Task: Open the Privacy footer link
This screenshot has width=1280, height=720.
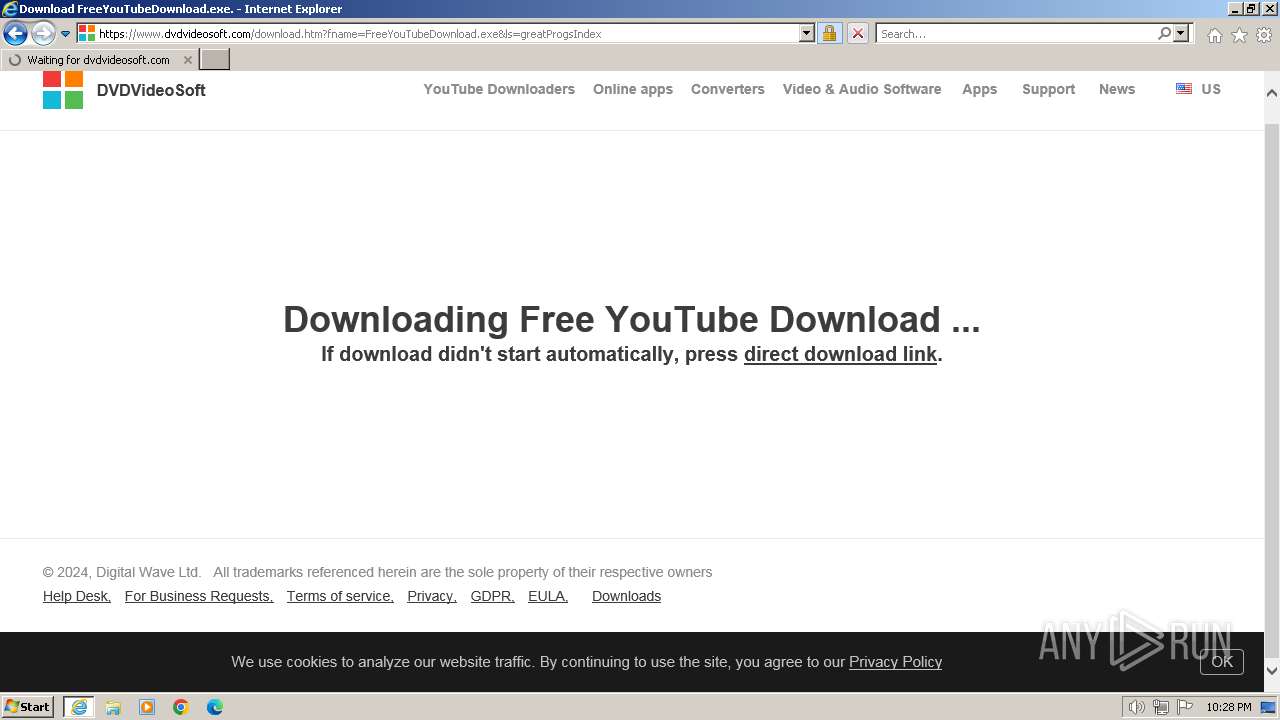Action: coord(432,596)
